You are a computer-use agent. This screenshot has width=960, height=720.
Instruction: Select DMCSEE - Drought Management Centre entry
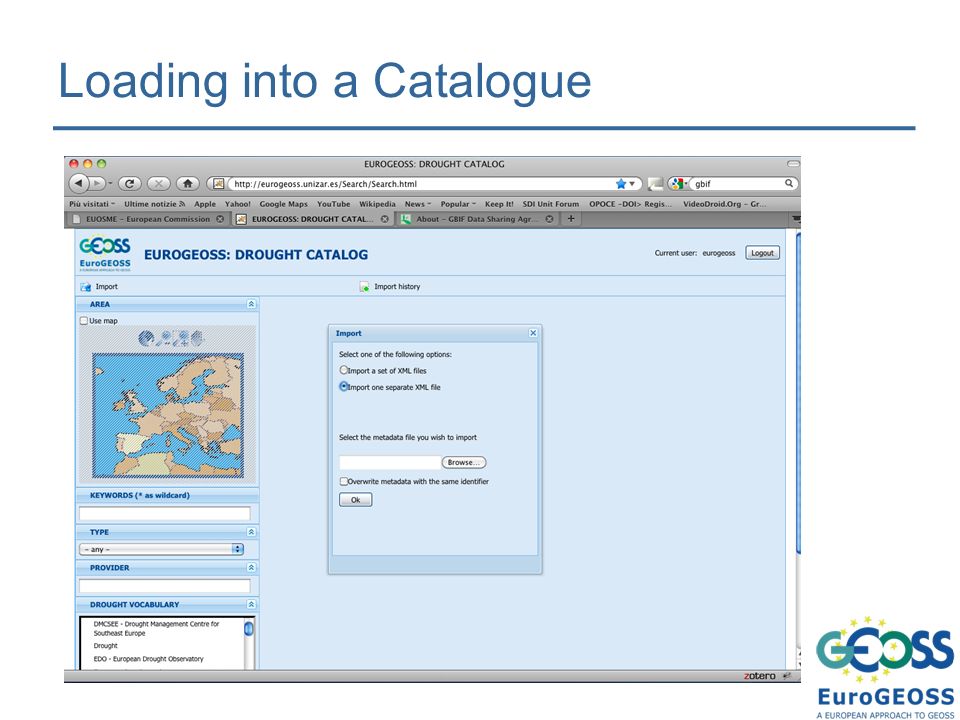pos(156,628)
